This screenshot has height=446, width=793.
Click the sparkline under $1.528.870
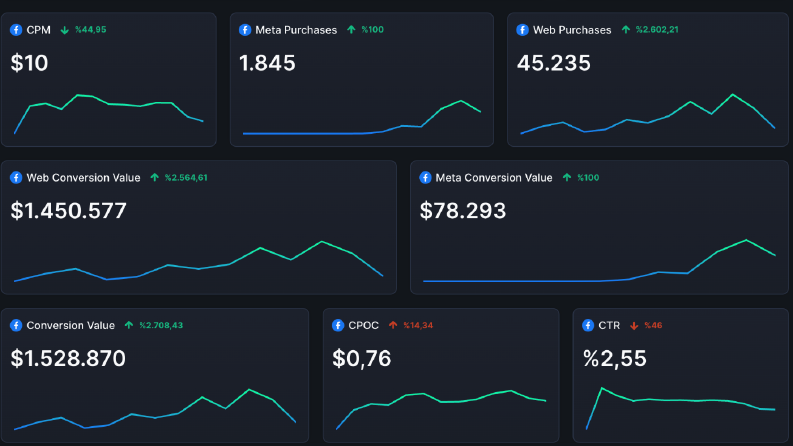click(x=155, y=410)
